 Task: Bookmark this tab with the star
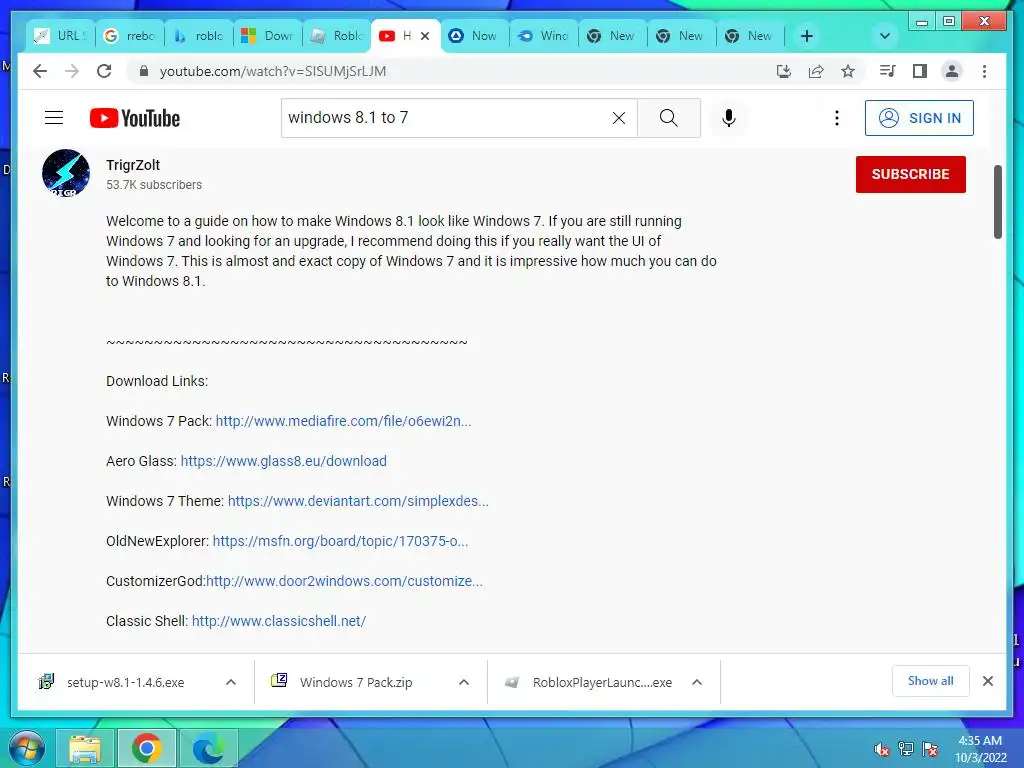point(848,71)
